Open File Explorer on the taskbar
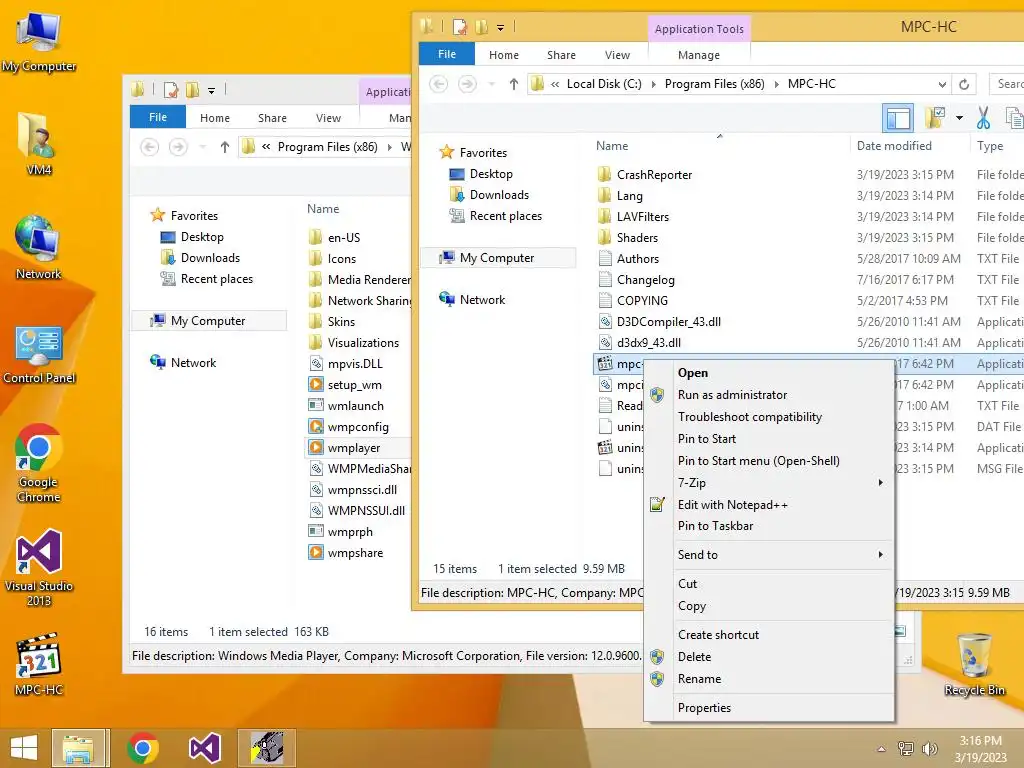The width and height of the screenshot is (1024, 768). click(x=79, y=748)
